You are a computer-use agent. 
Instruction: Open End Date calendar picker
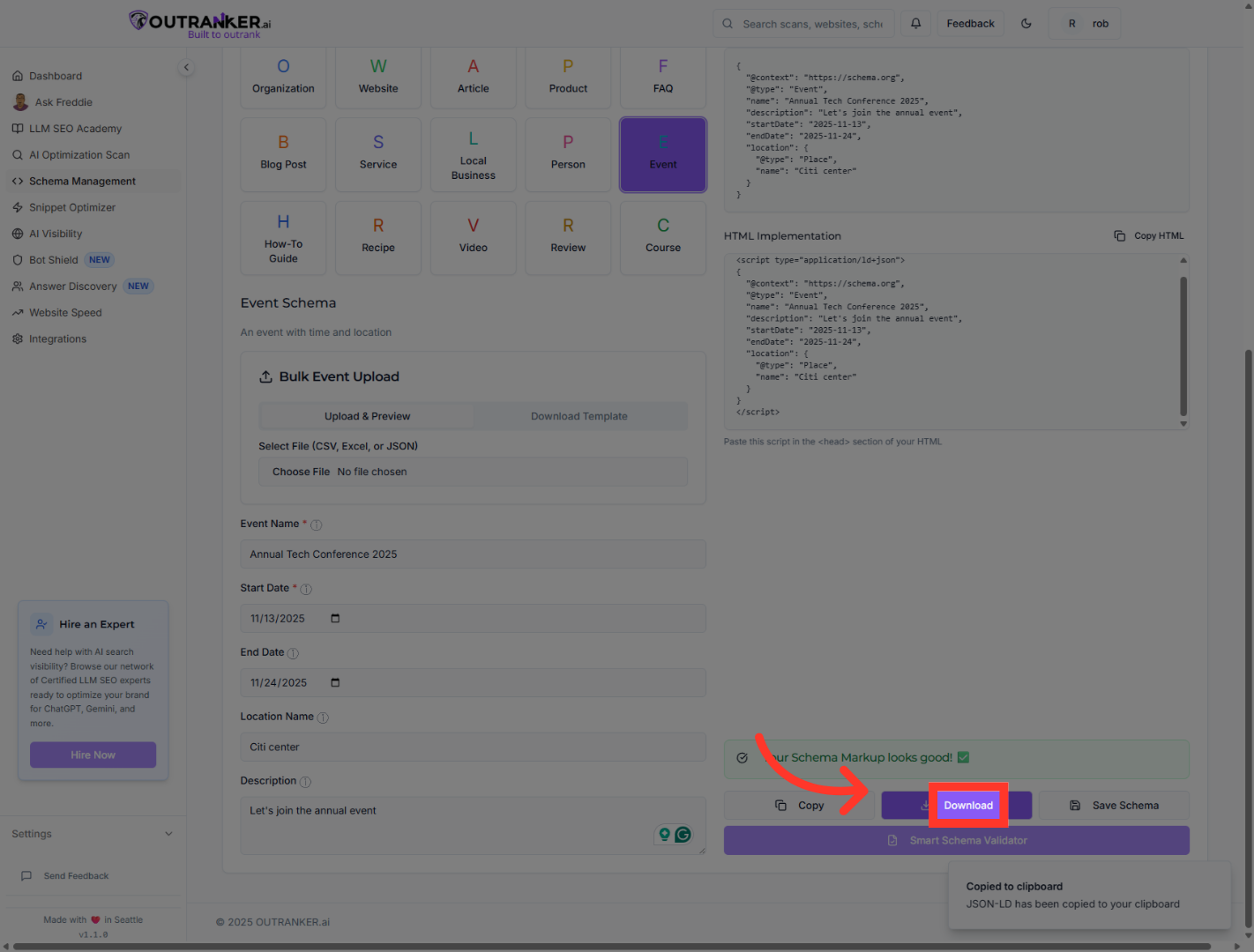tap(335, 683)
